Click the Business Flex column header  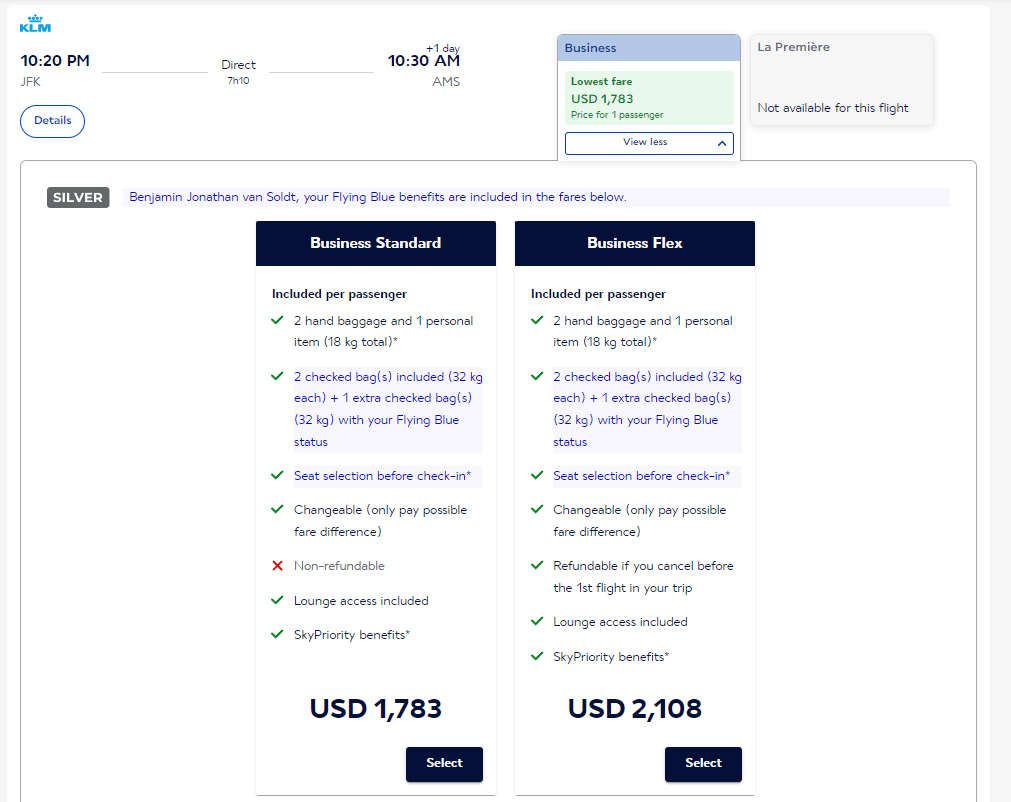[635, 243]
